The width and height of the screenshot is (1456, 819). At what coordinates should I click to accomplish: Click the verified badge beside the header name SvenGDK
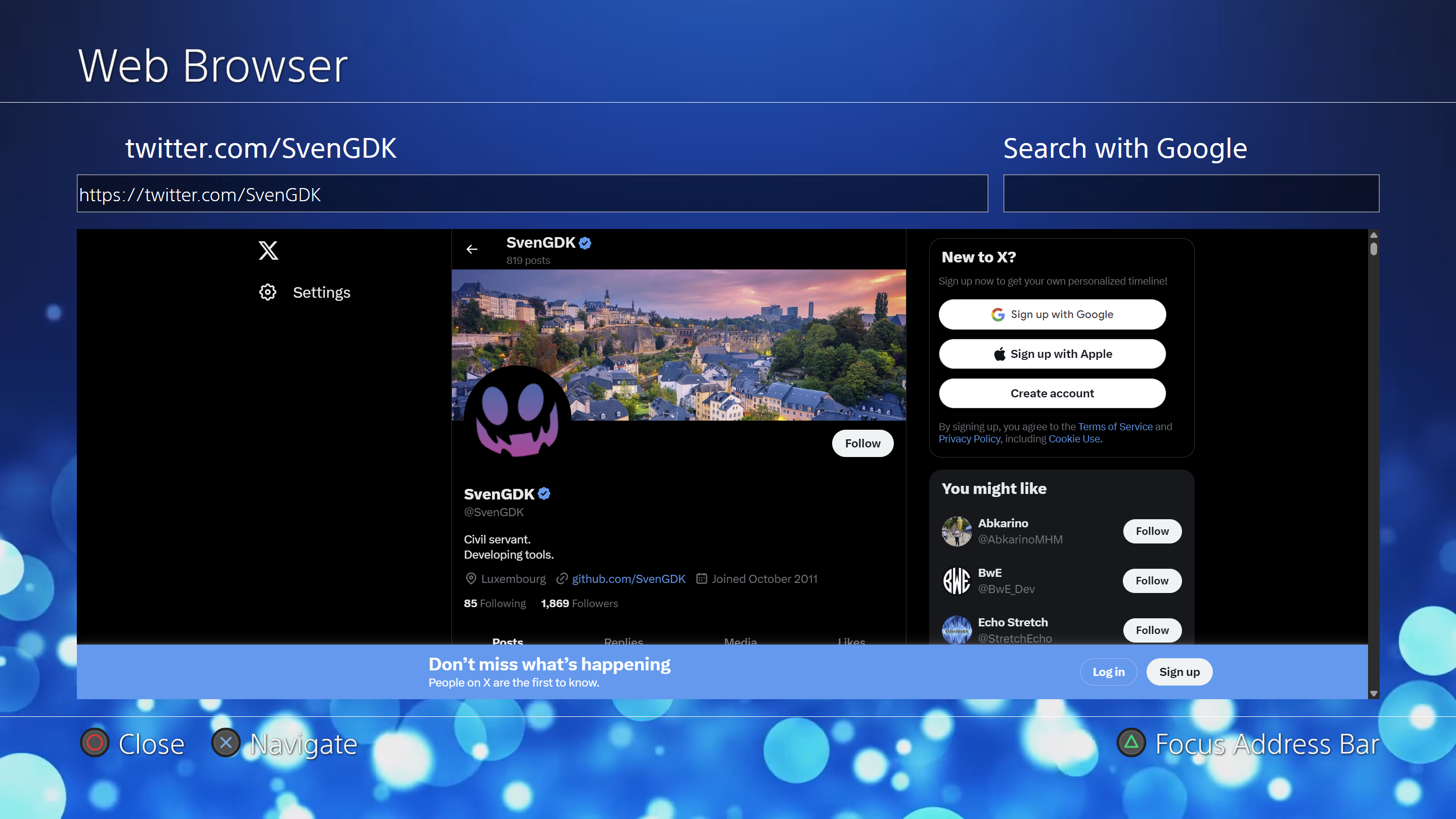pos(585,243)
